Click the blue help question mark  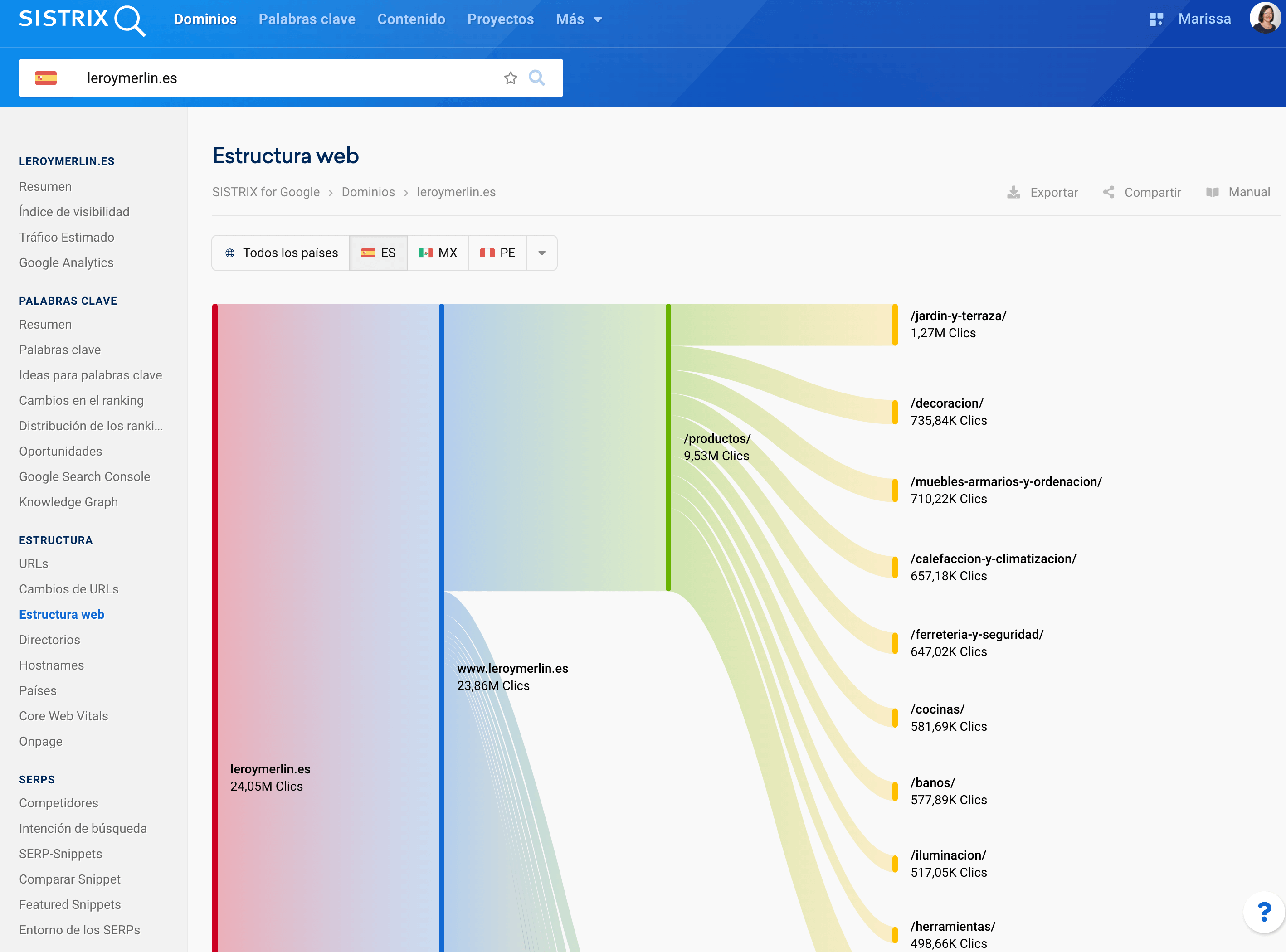(x=1263, y=912)
